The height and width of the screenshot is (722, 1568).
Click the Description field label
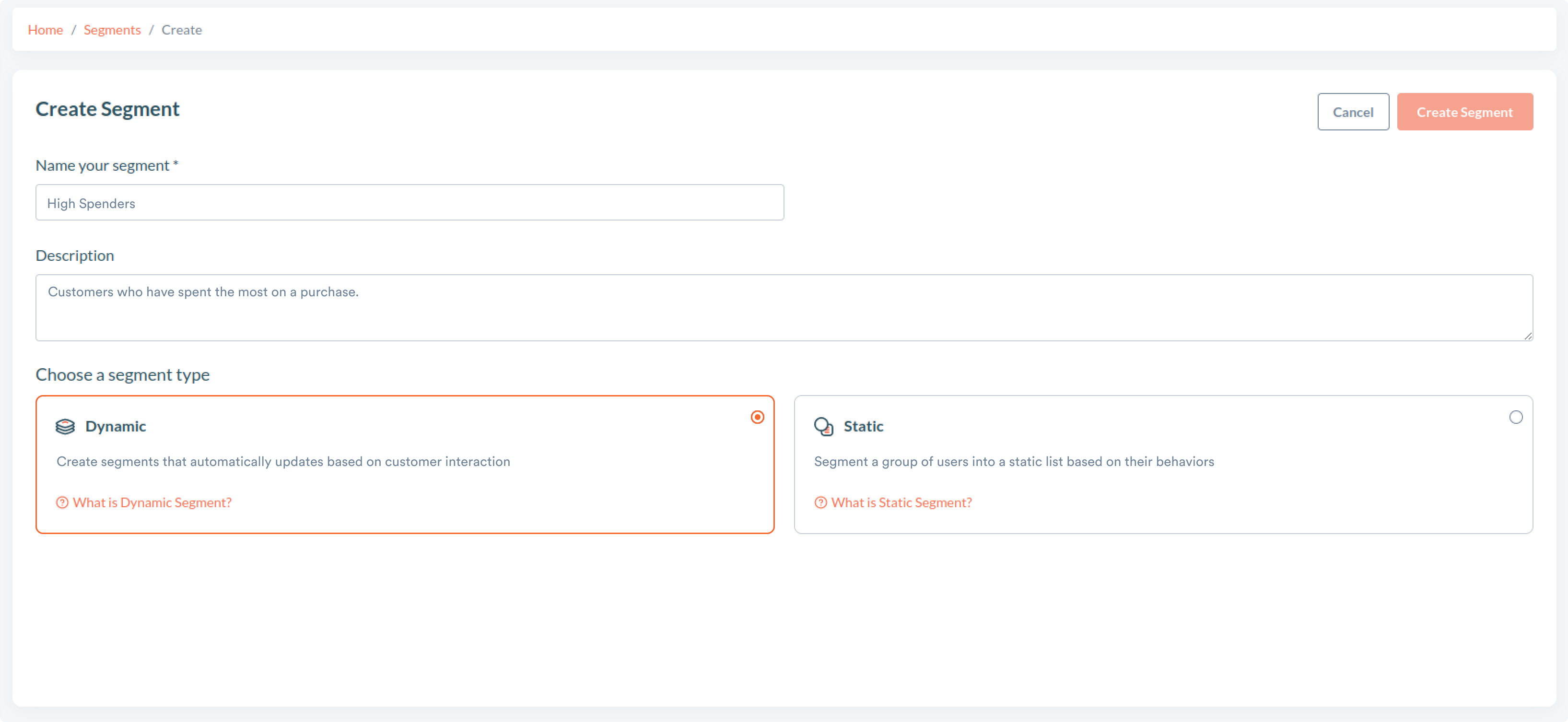tap(75, 256)
